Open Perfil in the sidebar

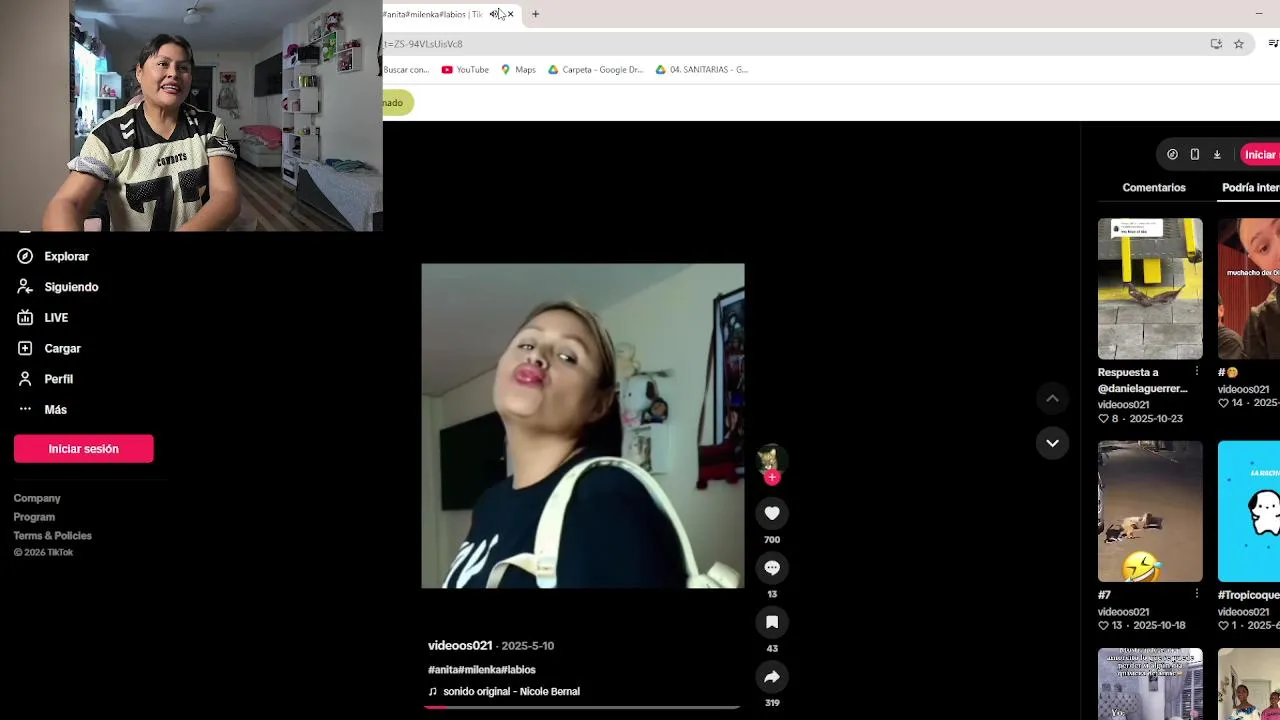point(46,379)
